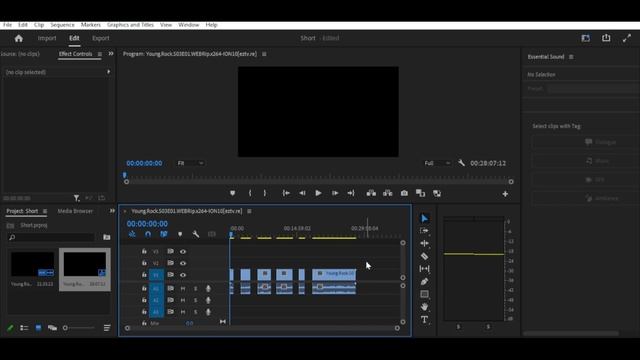The height and width of the screenshot is (360, 640).
Task: Go to In point
Action: point(286,193)
